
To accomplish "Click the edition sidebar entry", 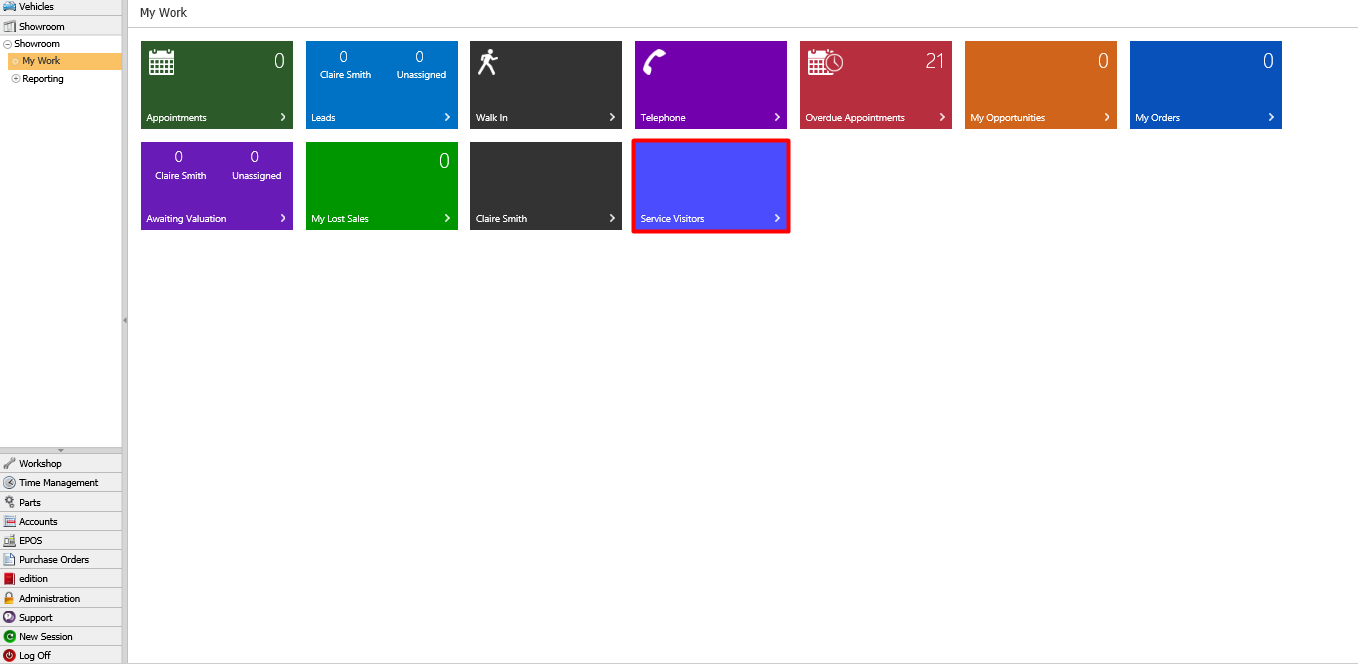I will click(x=61, y=578).
